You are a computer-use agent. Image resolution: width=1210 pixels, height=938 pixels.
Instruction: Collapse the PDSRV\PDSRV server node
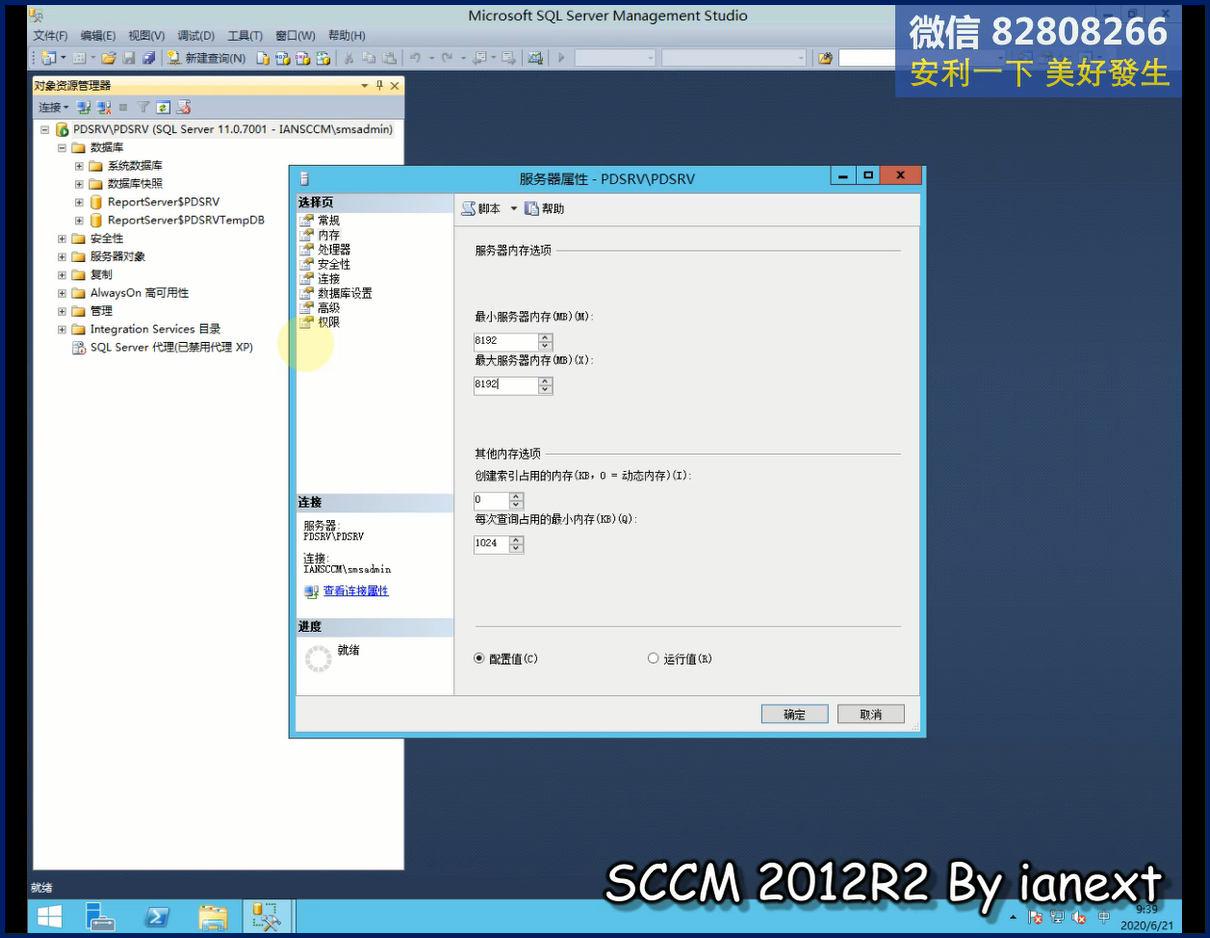(x=45, y=129)
